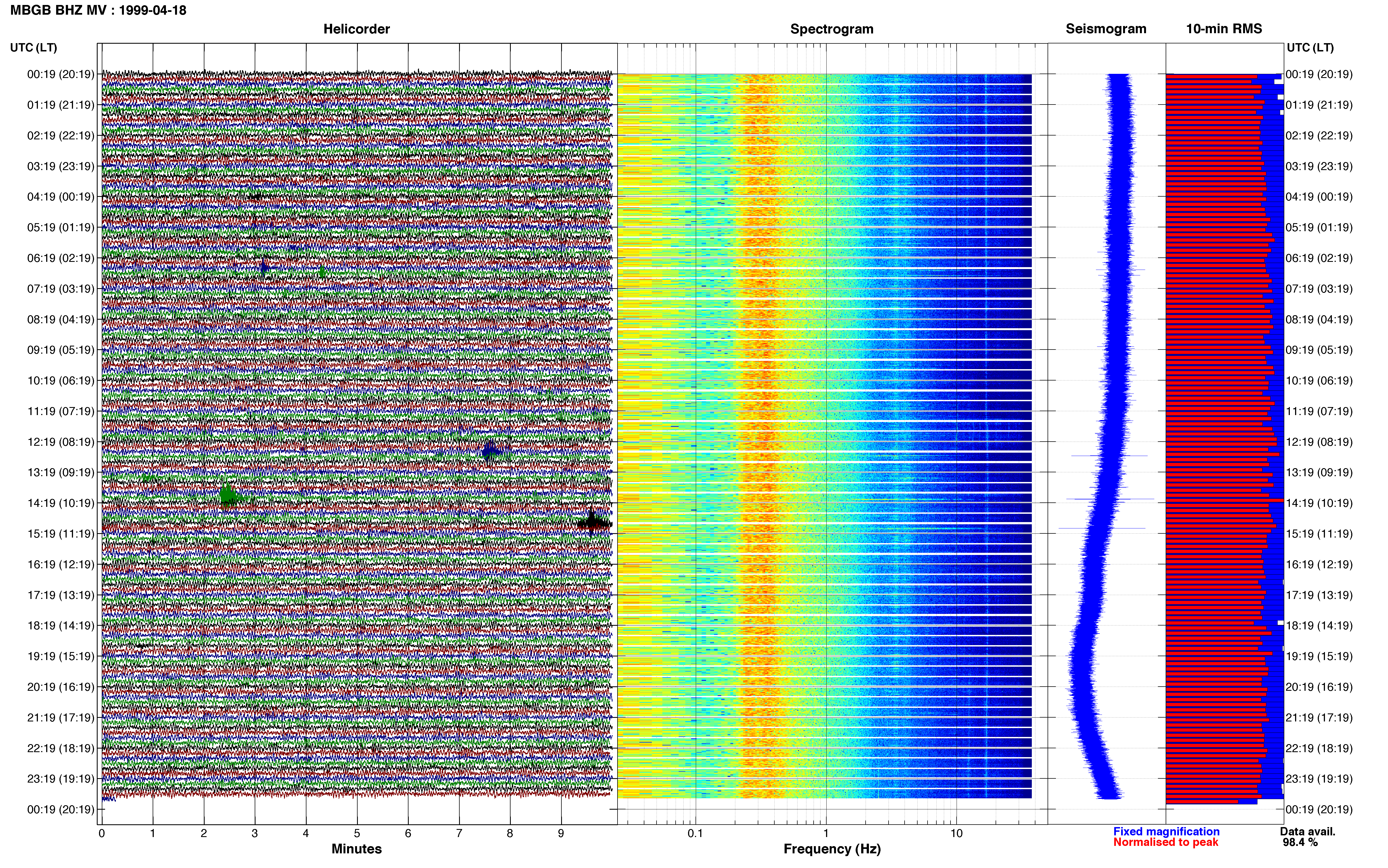The image size is (1388, 868).
Task: Click minute tick label '9' on helicorder
Action: coord(561,833)
